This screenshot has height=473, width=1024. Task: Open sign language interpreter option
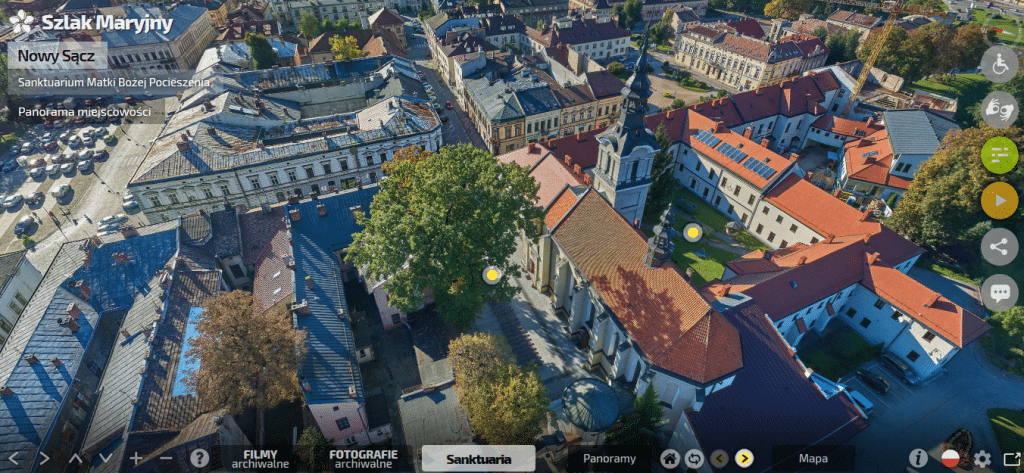(999, 109)
